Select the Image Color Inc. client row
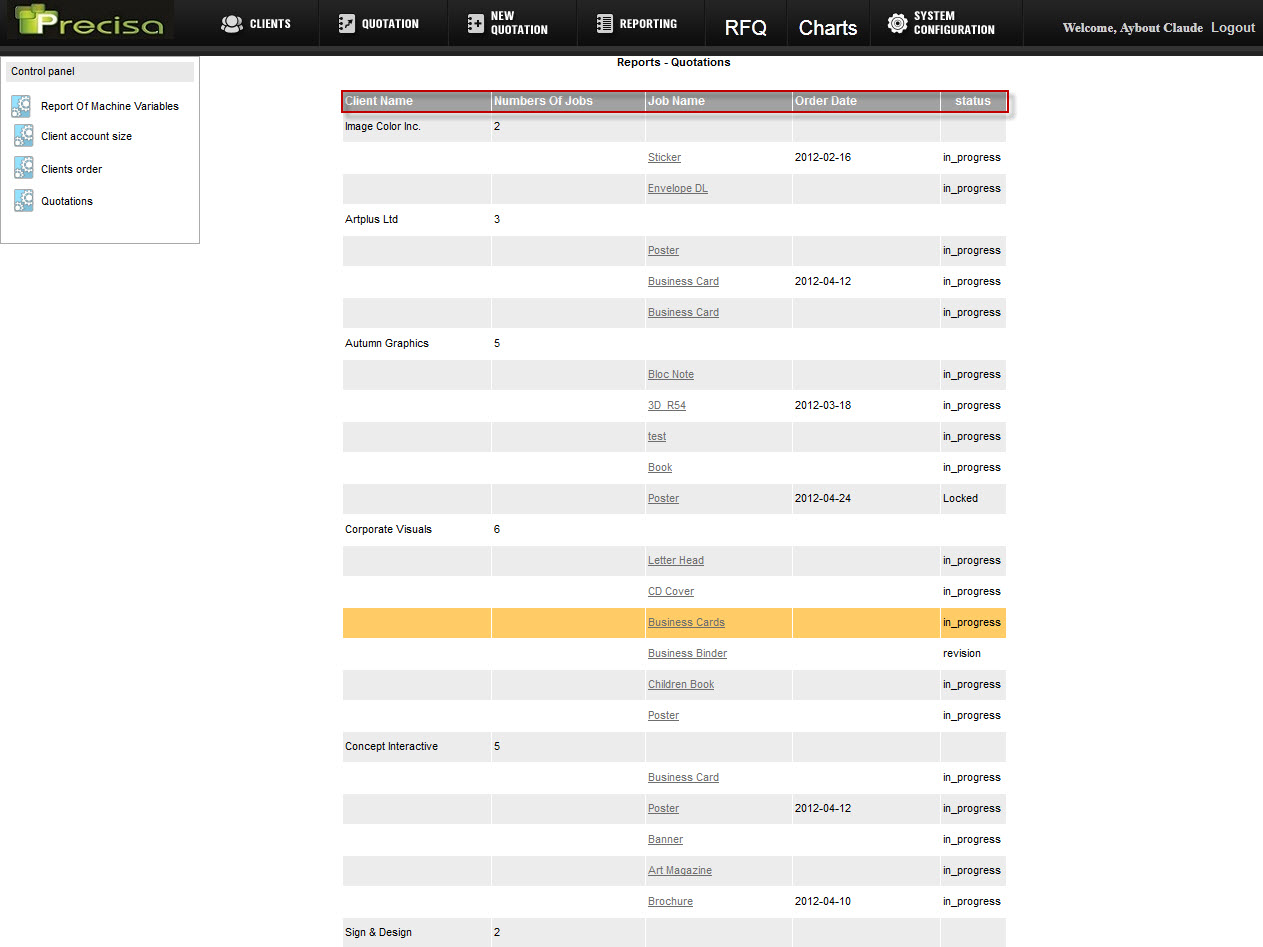This screenshot has width=1263, height=947. [x=674, y=126]
